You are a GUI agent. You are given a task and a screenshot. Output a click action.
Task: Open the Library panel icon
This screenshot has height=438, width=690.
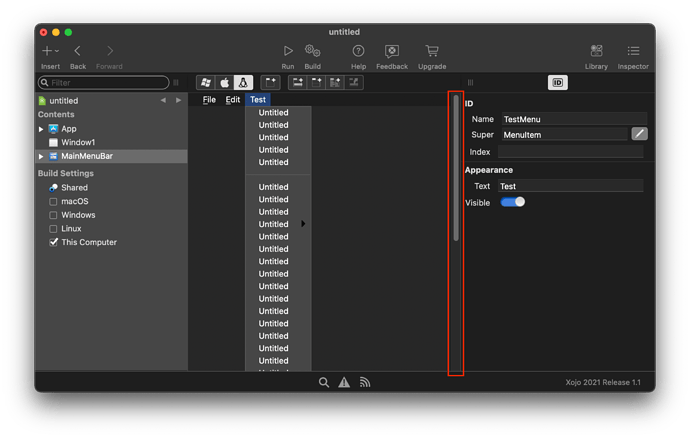[596, 51]
